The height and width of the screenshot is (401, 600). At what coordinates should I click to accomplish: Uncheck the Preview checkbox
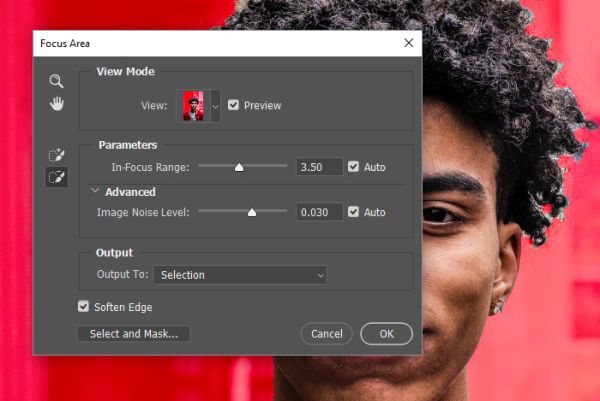[233, 105]
